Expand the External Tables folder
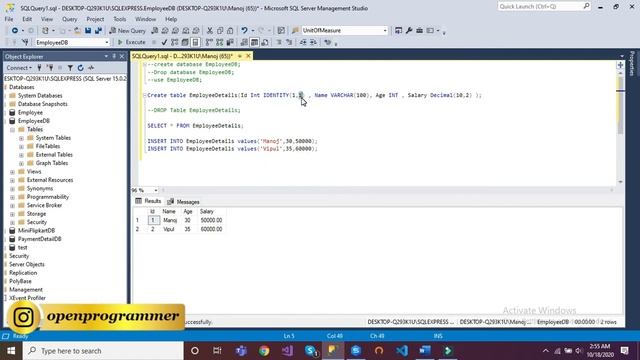The height and width of the screenshot is (360, 640). tap(21, 155)
